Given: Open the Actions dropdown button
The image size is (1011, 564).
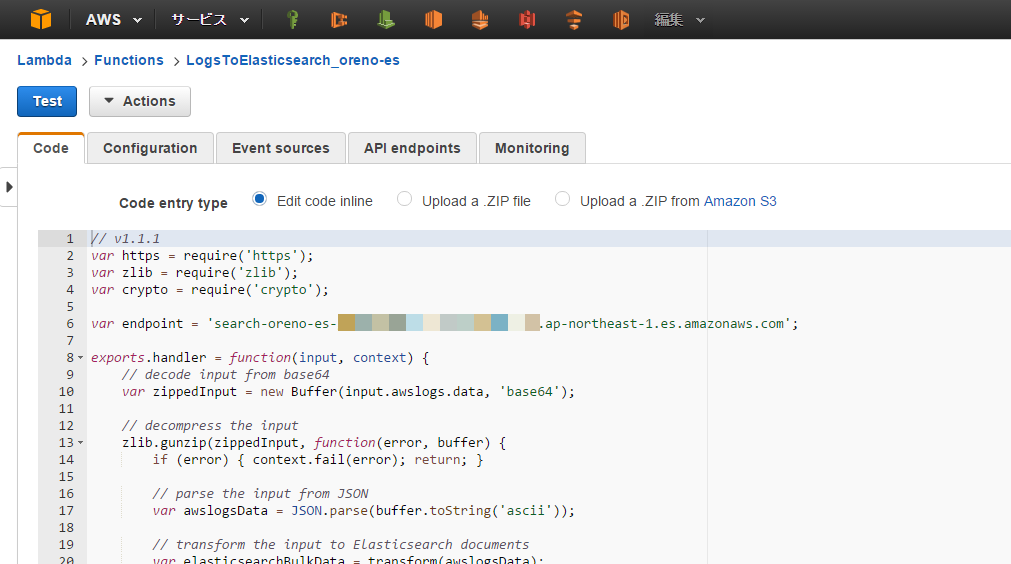Looking at the screenshot, I should coord(140,101).
